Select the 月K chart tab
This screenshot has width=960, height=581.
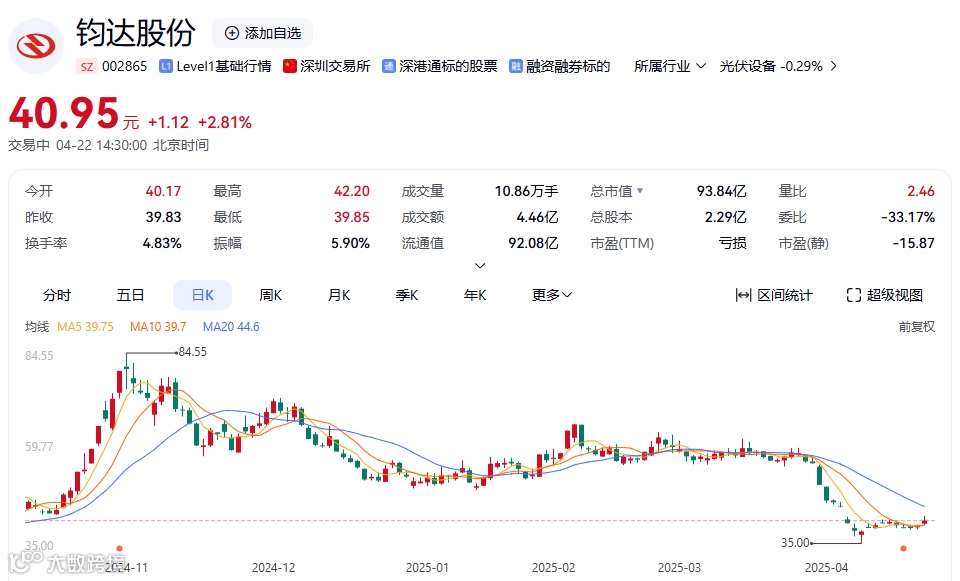(x=339, y=295)
